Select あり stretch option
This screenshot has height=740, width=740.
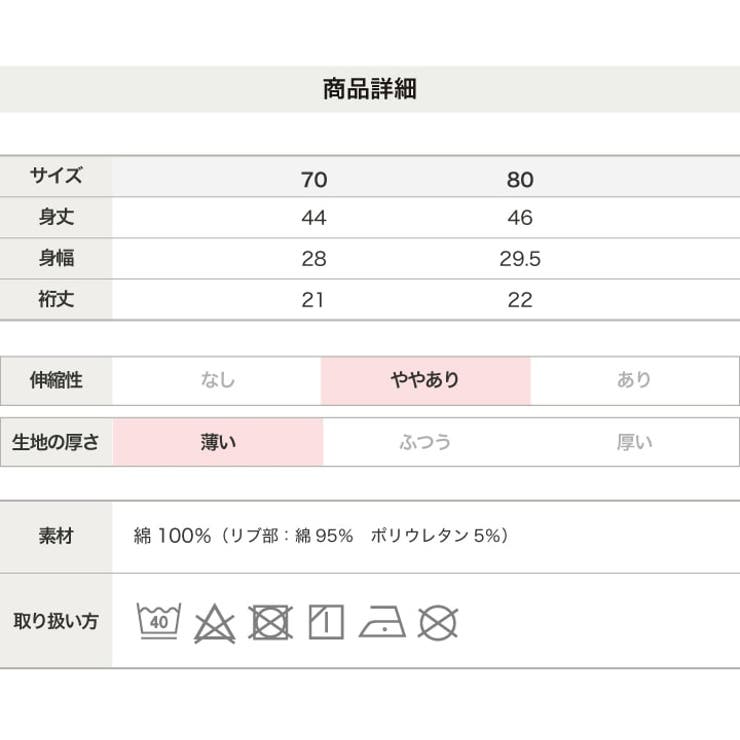(634, 380)
